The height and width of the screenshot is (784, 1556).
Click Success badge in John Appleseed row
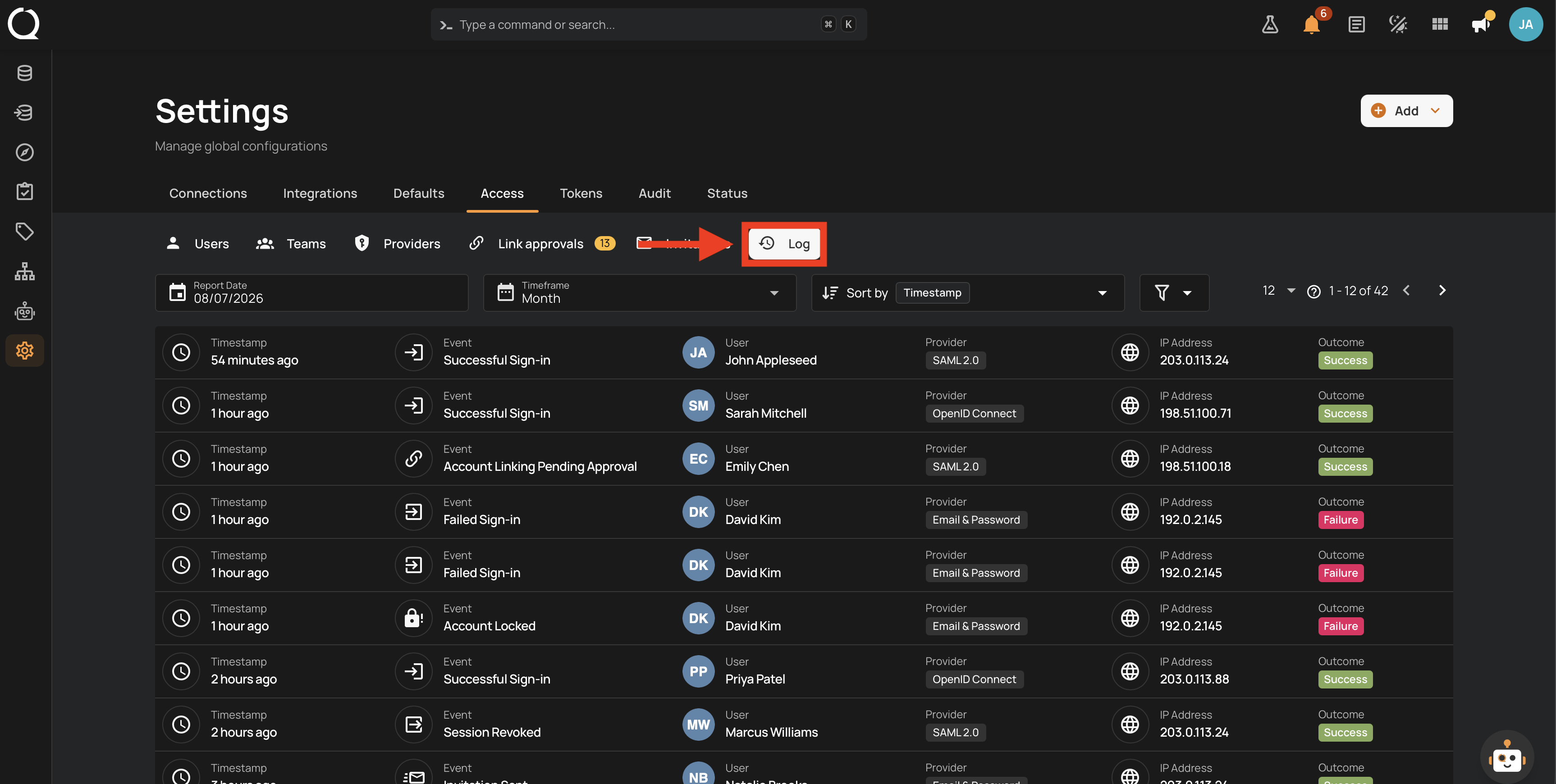(1345, 360)
